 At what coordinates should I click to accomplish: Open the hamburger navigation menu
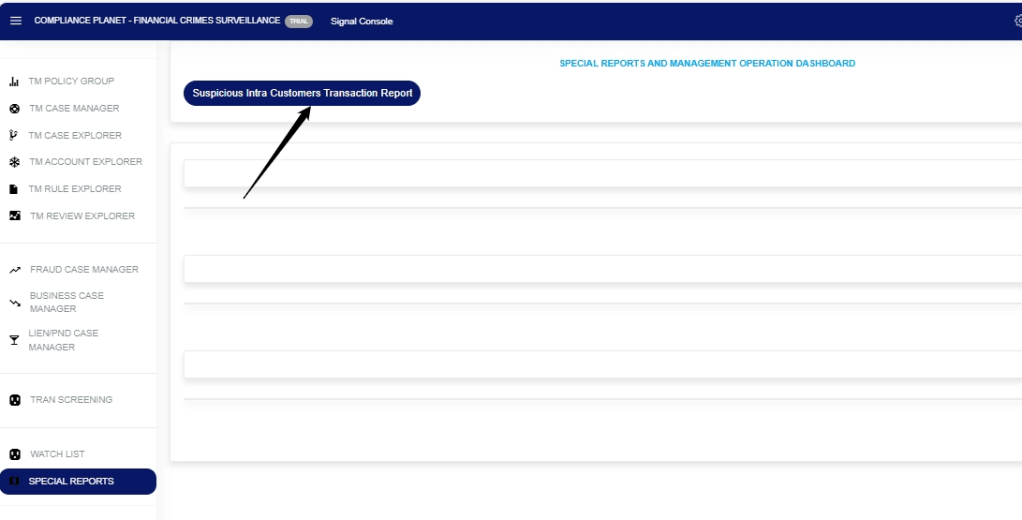15,21
